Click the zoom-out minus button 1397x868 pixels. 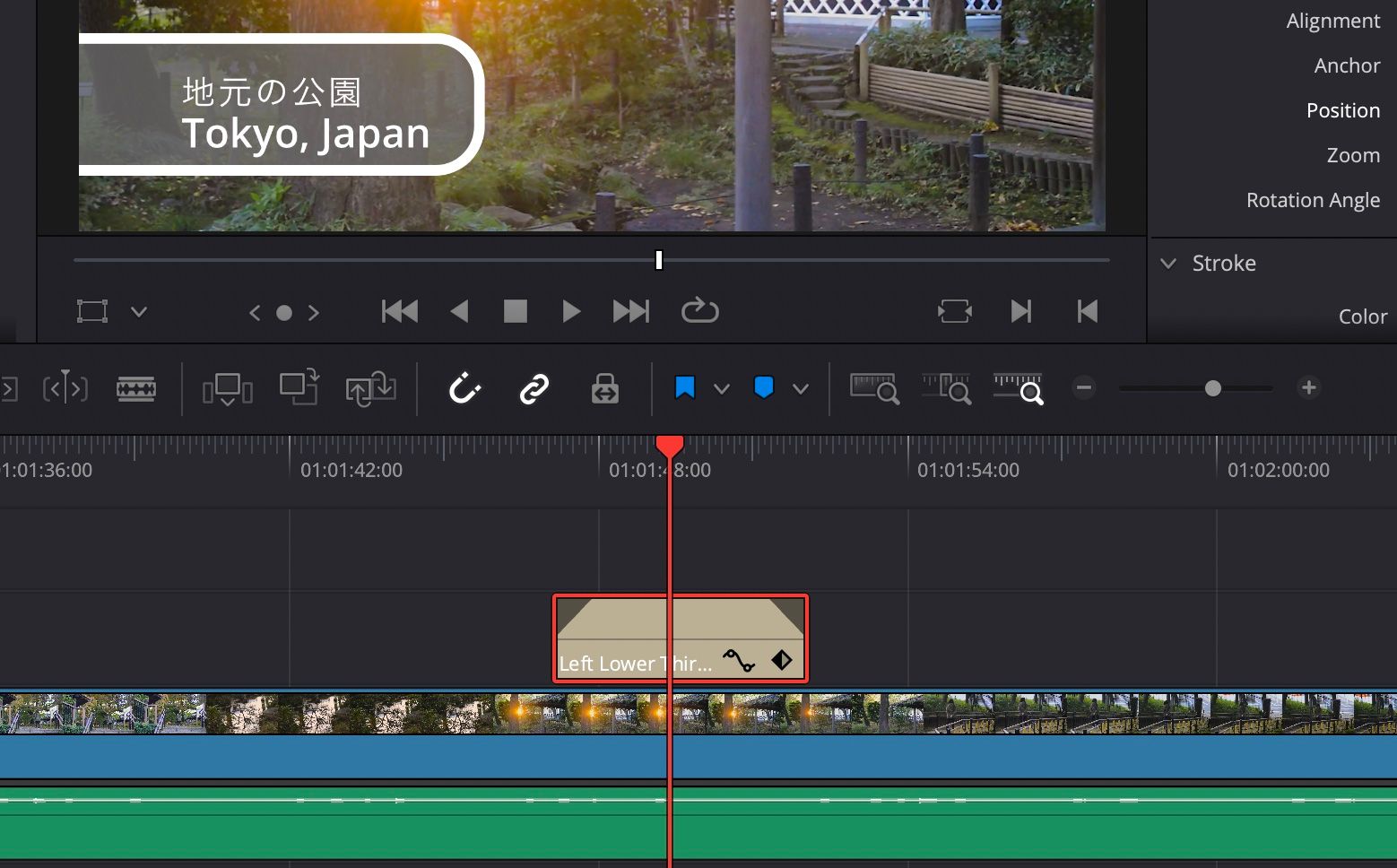pos(1084,388)
